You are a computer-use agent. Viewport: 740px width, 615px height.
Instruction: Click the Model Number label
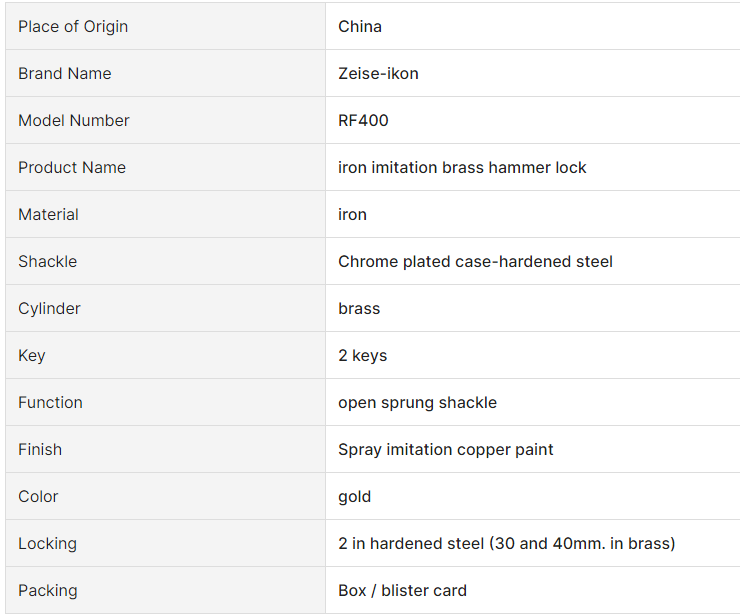pyautogui.click(x=74, y=120)
